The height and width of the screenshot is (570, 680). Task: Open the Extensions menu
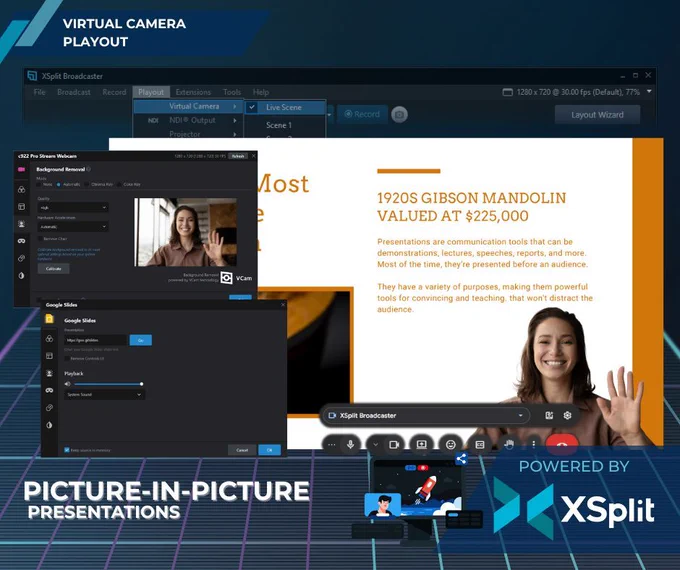[193, 92]
